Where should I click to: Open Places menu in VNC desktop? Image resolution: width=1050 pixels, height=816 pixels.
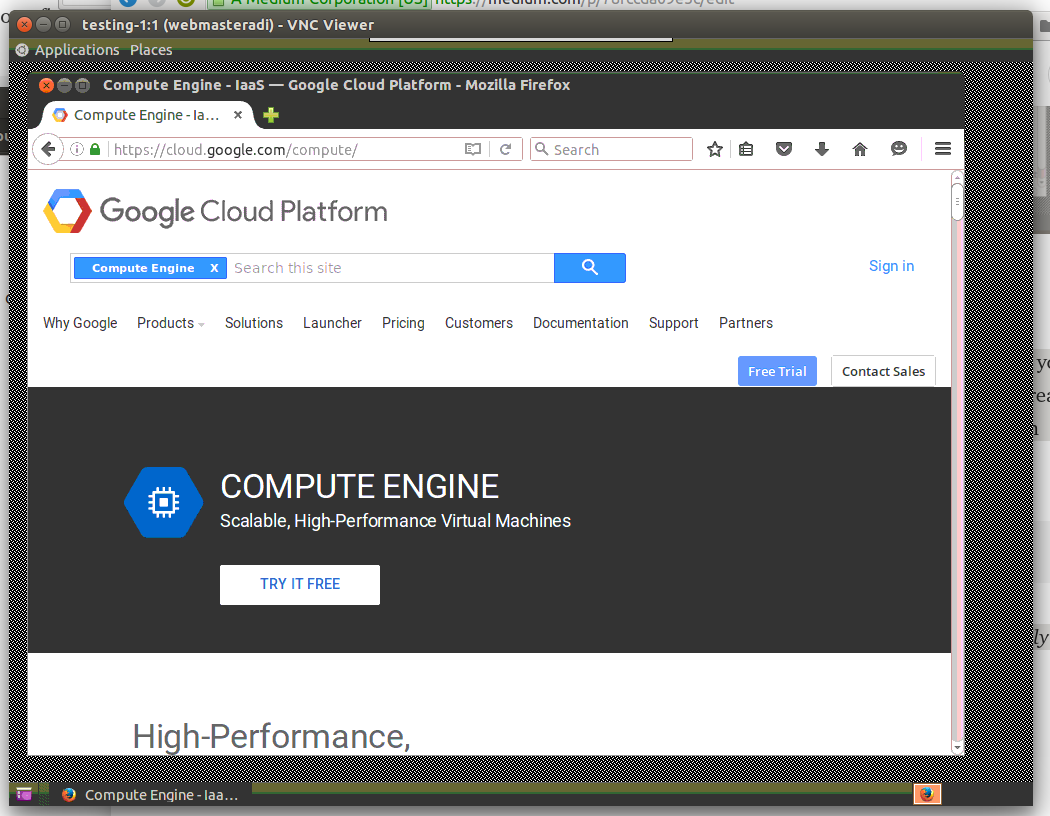pos(151,50)
